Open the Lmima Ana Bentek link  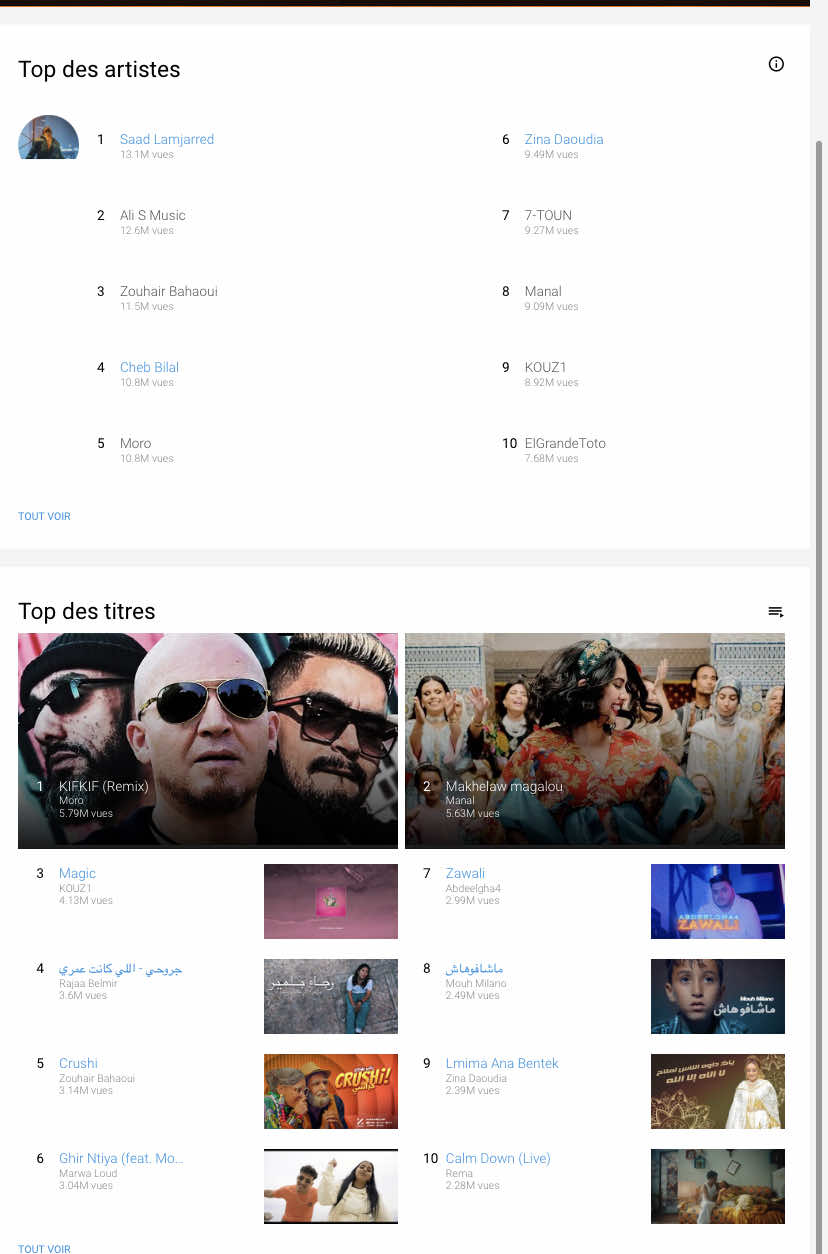502,1063
